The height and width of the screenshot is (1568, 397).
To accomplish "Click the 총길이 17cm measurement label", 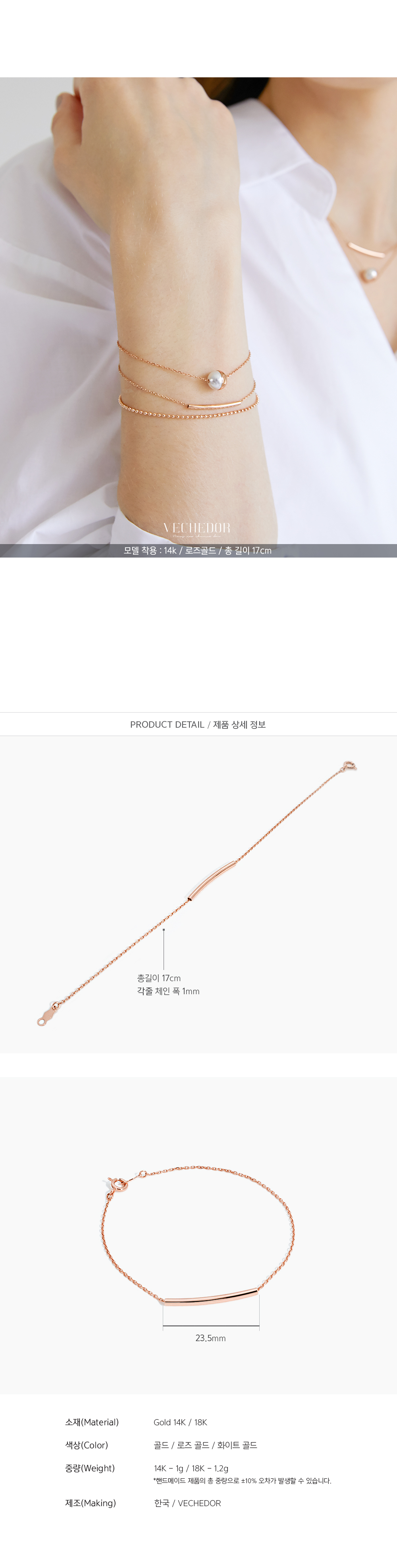I will [x=158, y=978].
